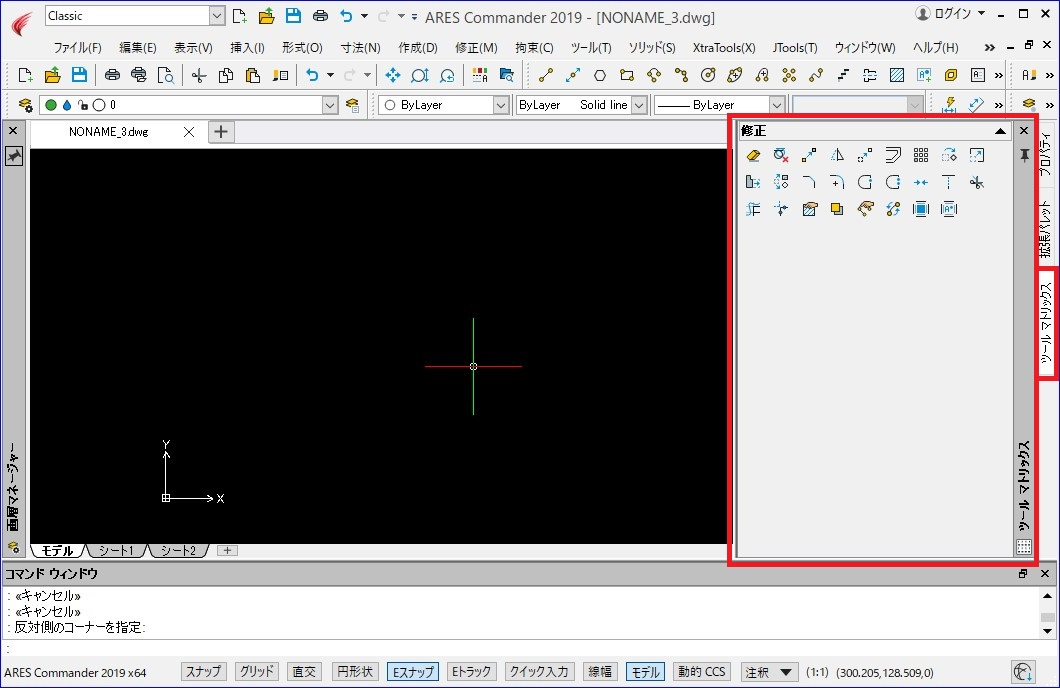
Task: Select the Erase tool in 修正 palette
Action: point(753,155)
